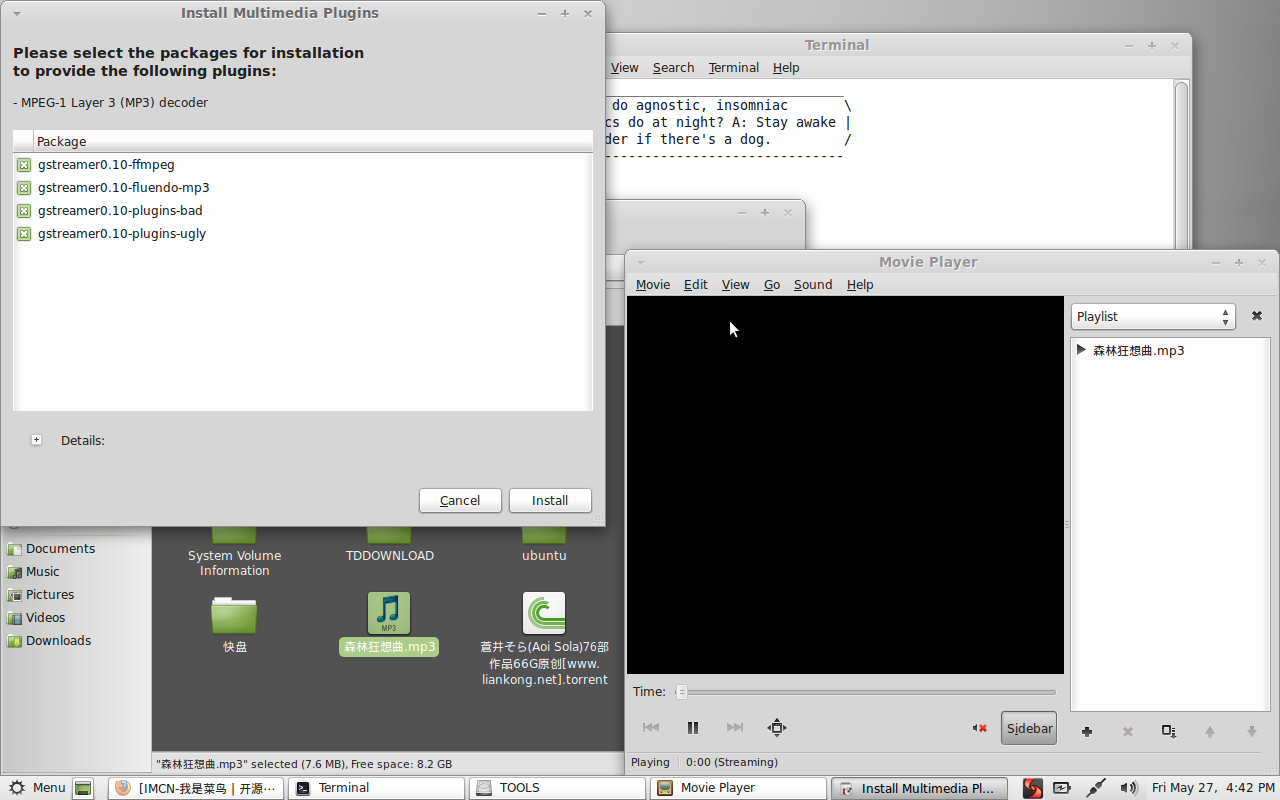Save the current playlist
Image resolution: width=1280 pixels, height=800 pixels.
pos(1168,732)
